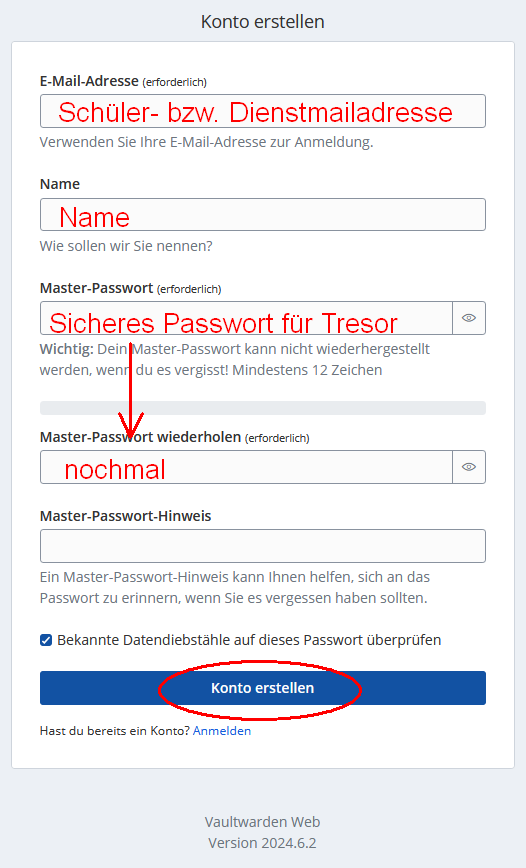The image size is (526, 868).
Task: Click the Master-Passwort wiederholen input field
Action: [x=246, y=467]
